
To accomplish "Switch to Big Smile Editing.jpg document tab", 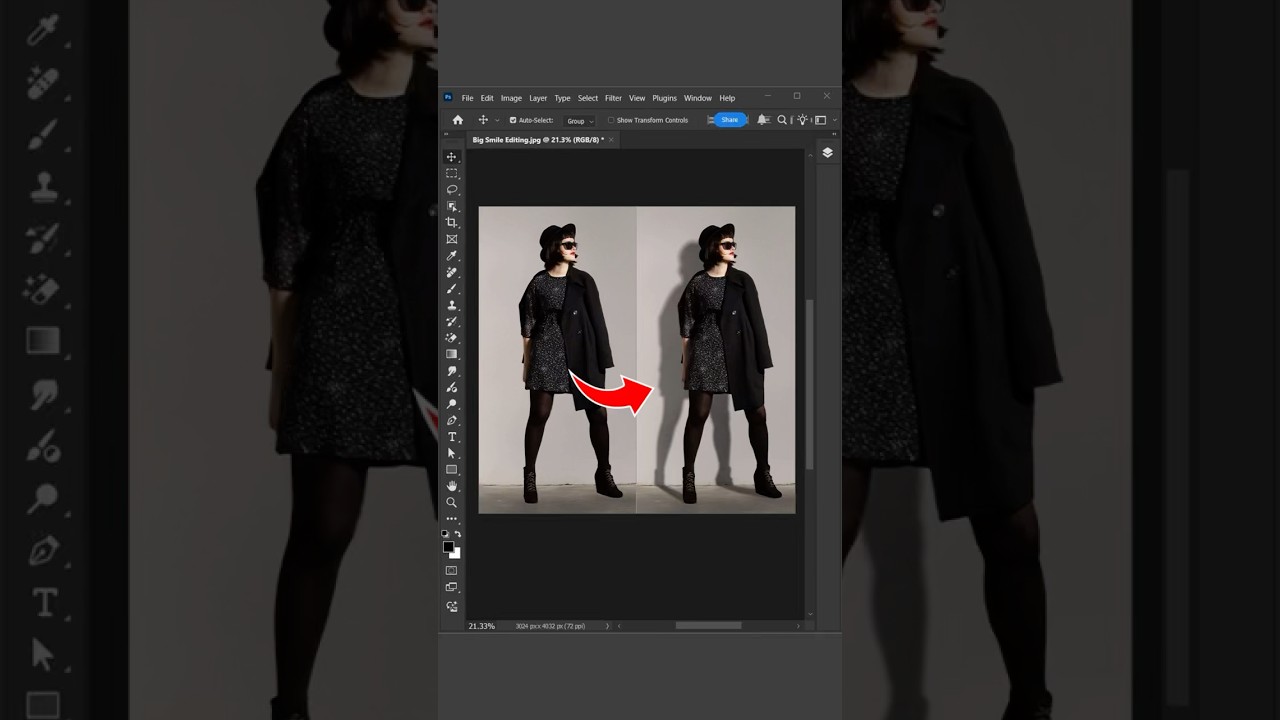I will click(x=538, y=140).
